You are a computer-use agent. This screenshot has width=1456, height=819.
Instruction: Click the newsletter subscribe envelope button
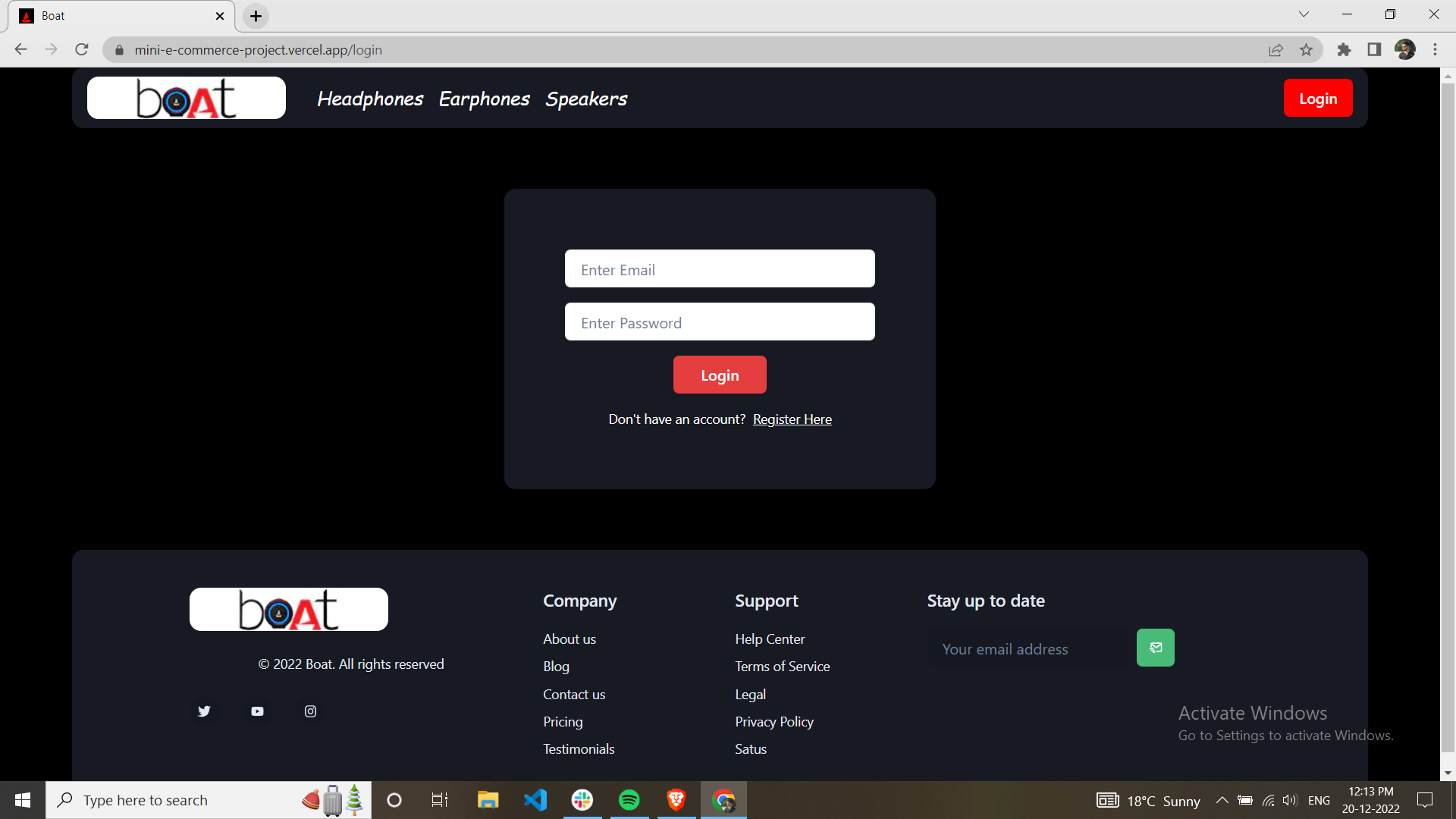[x=1155, y=647]
